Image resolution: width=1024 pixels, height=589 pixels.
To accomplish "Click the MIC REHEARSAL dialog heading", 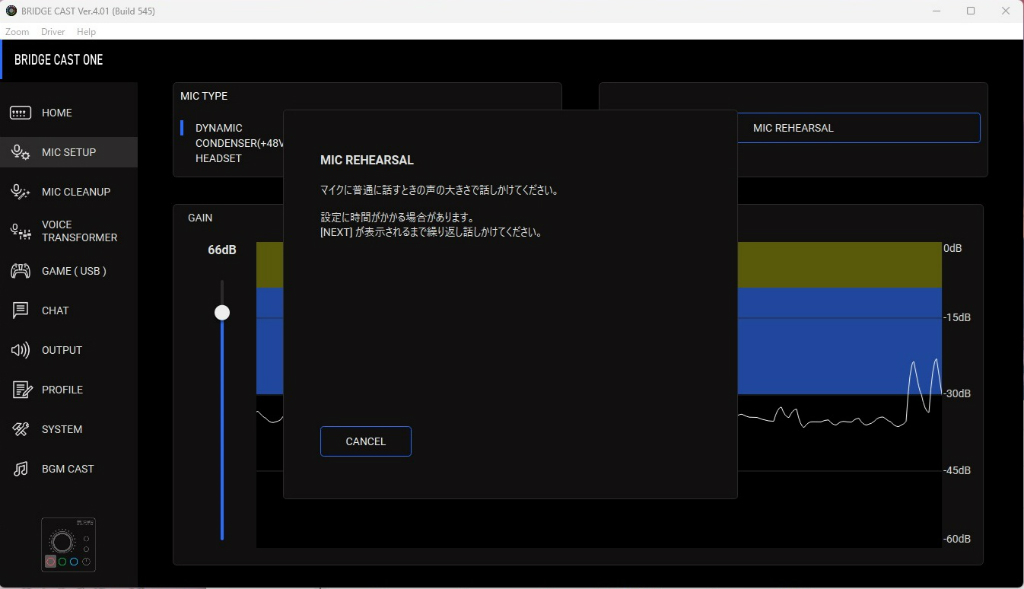I will pyautogui.click(x=366, y=160).
